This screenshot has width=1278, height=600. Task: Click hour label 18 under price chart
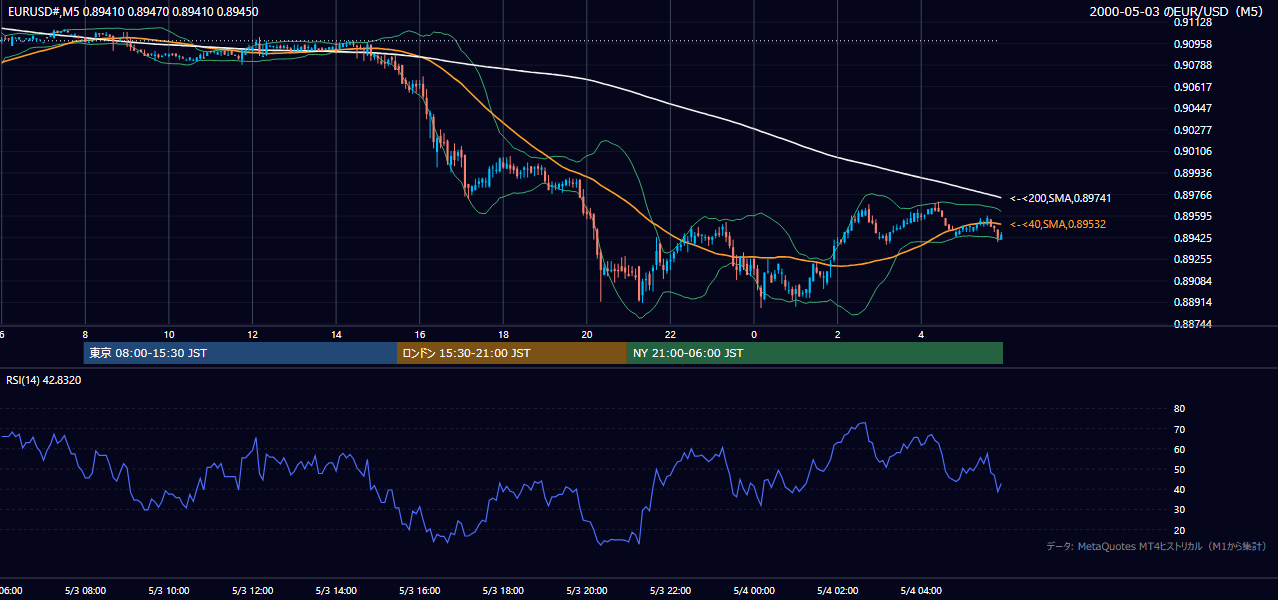503,334
